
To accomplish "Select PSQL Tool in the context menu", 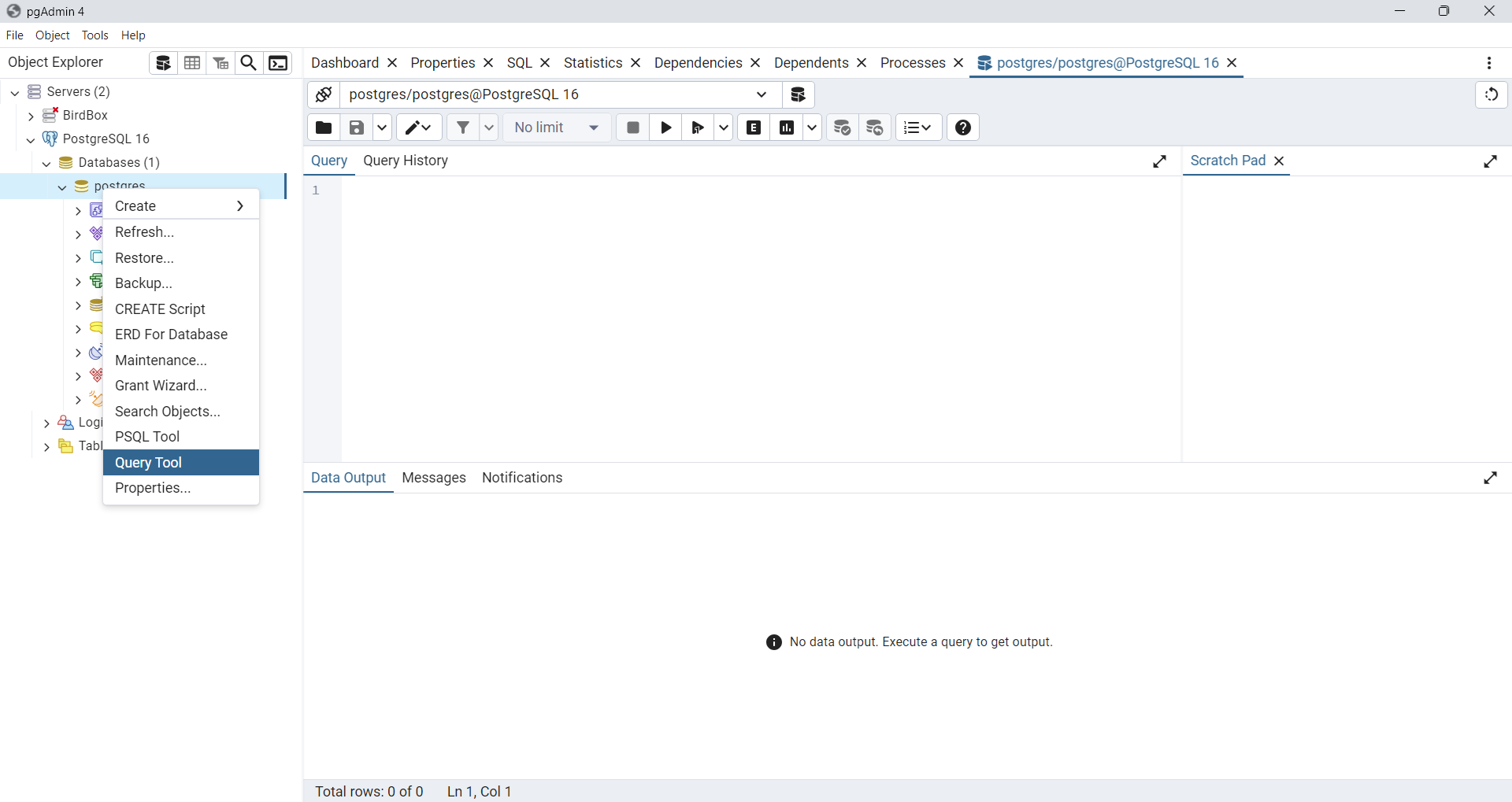I will 181,437.
